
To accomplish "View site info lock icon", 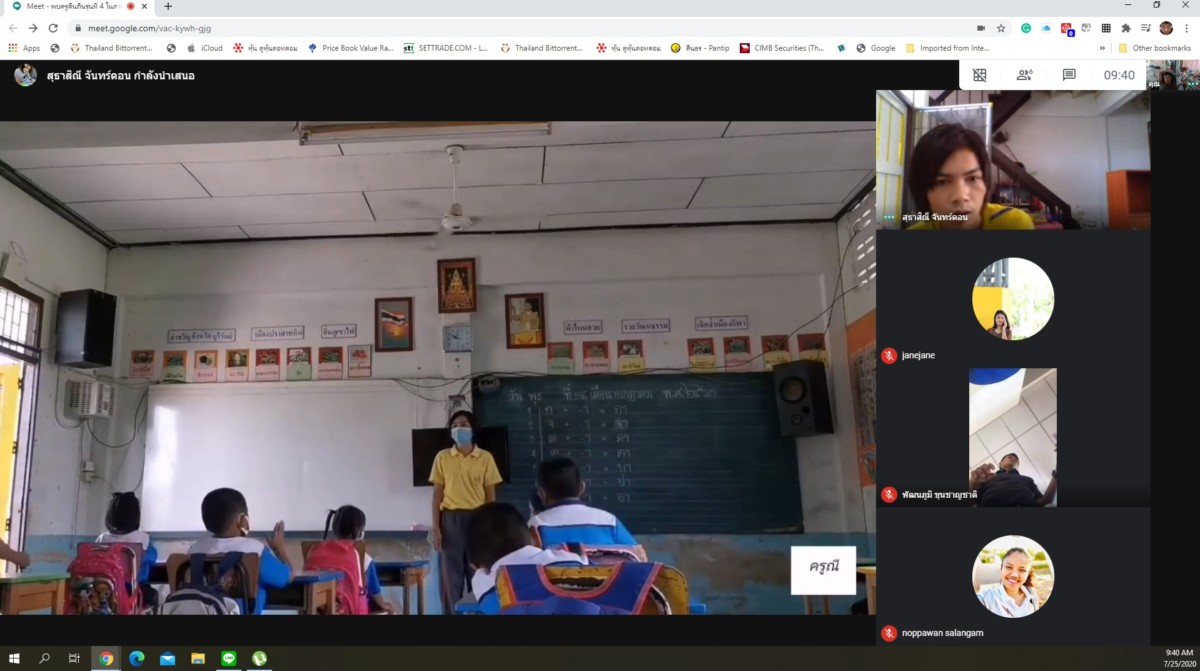I will click(x=77, y=28).
